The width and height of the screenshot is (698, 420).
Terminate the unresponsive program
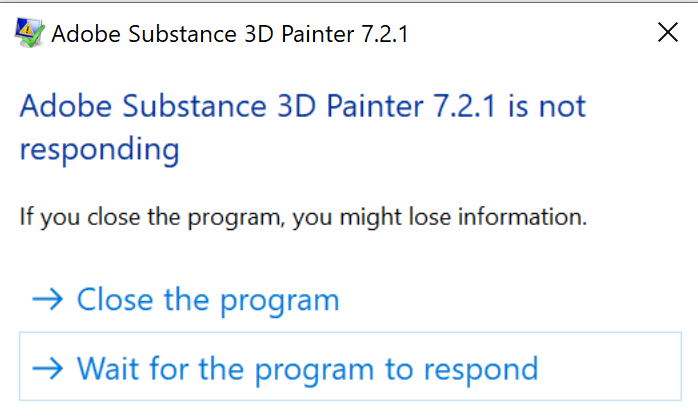[208, 299]
